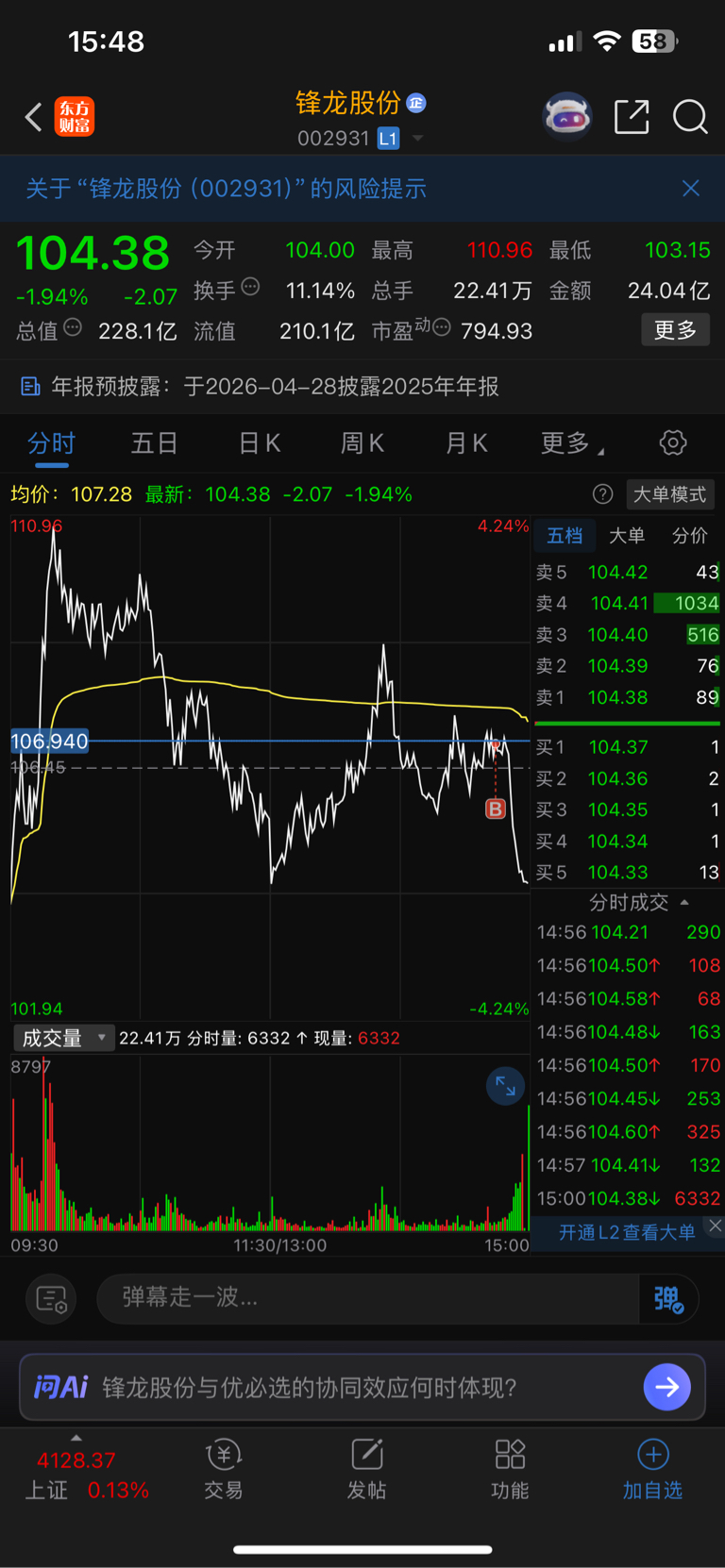Expand 更多 chart period options
The width and height of the screenshot is (725, 1568).
(572, 443)
